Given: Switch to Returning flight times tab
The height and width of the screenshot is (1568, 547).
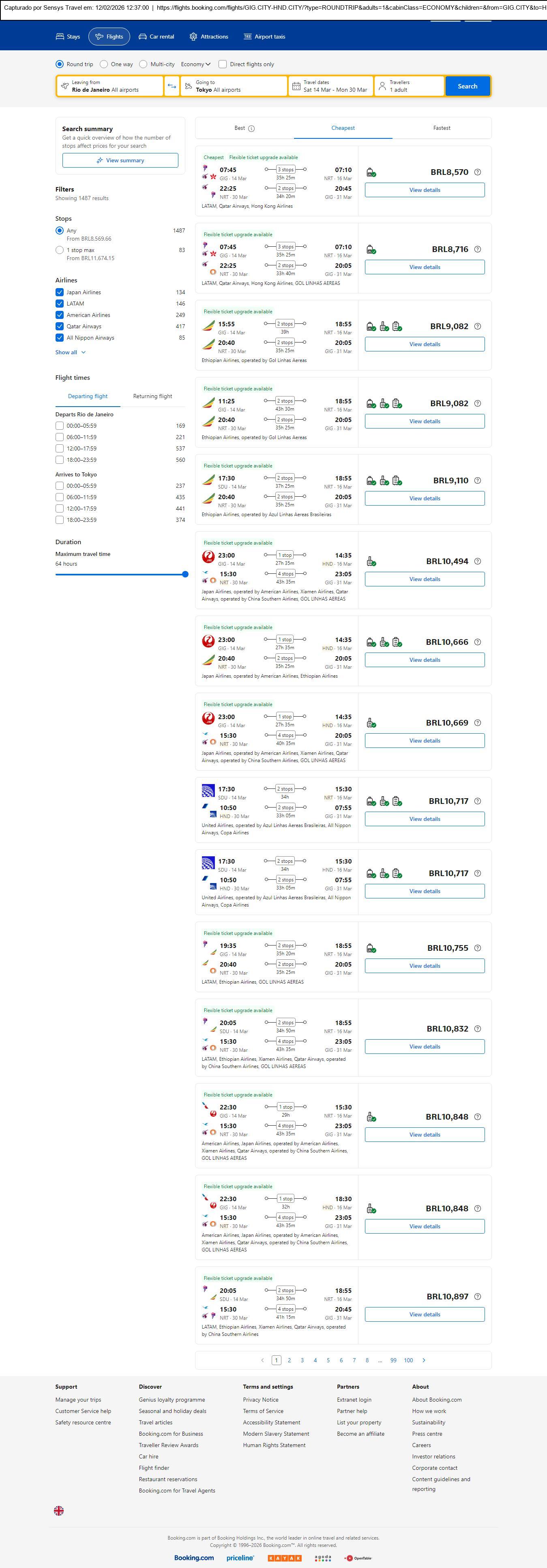Looking at the screenshot, I should click(x=152, y=396).
